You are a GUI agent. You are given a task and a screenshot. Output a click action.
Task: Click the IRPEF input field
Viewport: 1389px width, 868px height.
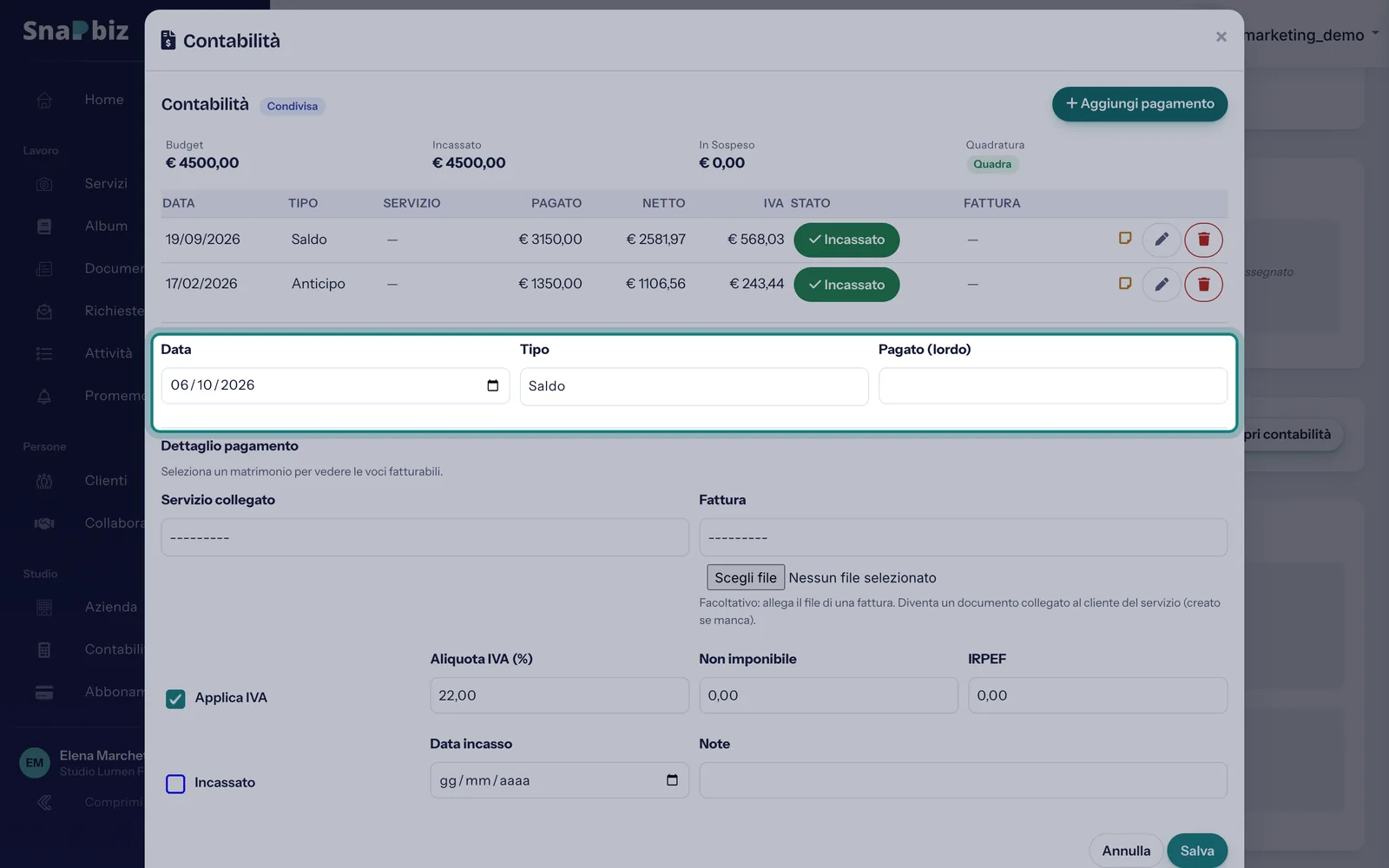click(x=1097, y=695)
